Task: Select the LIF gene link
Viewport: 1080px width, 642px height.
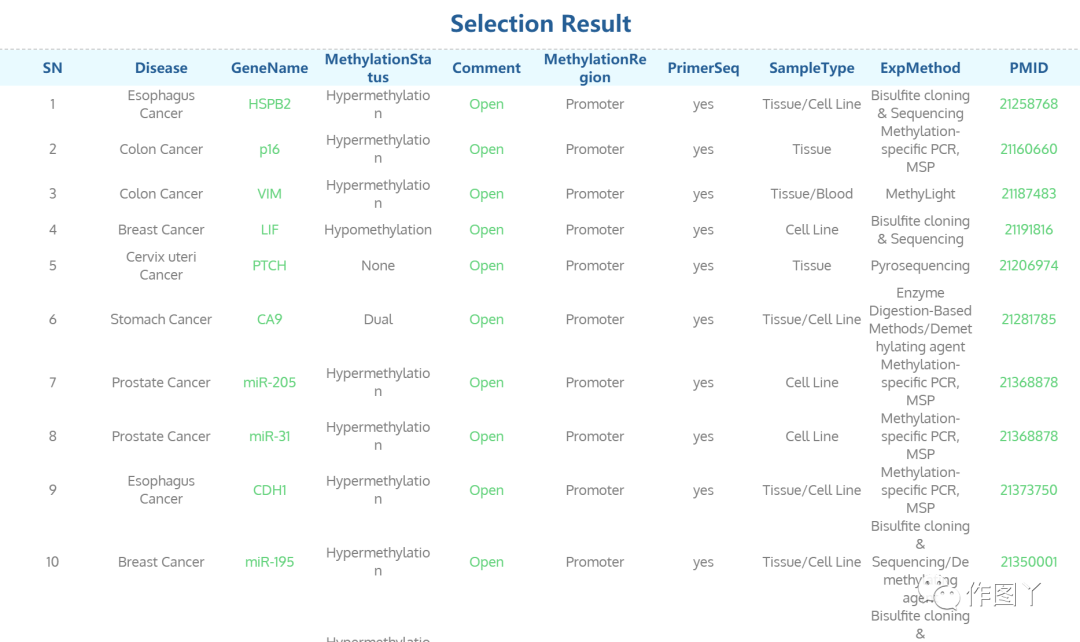Action: click(269, 229)
